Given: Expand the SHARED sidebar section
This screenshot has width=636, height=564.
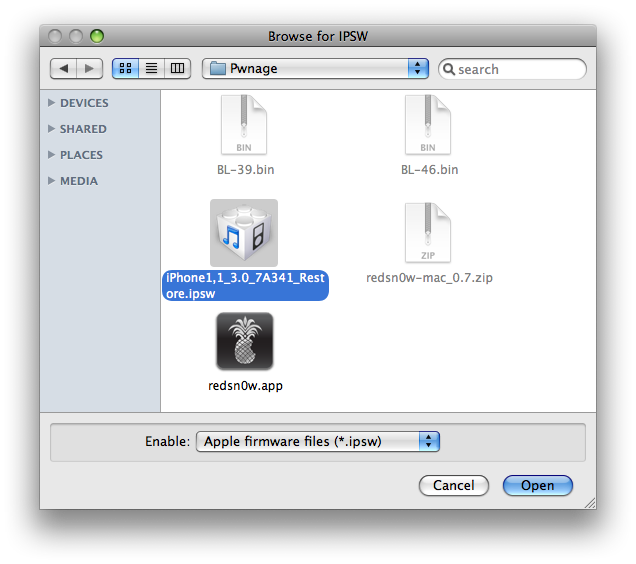Looking at the screenshot, I should coord(52,129).
